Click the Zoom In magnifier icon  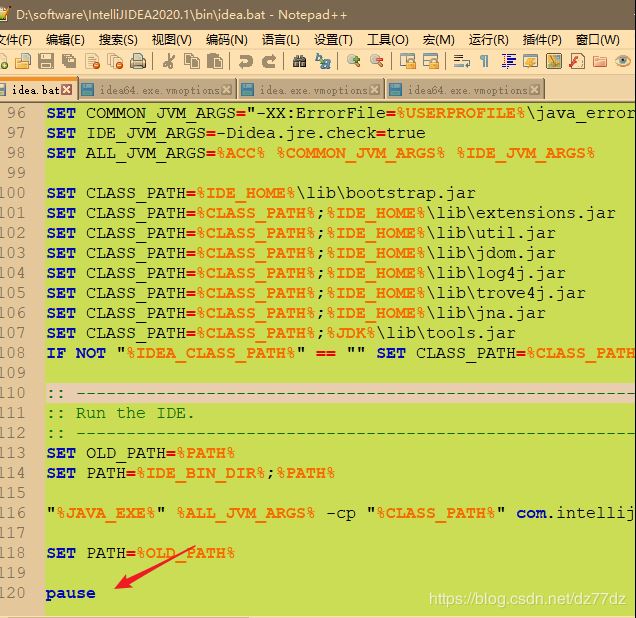(354, 62)
